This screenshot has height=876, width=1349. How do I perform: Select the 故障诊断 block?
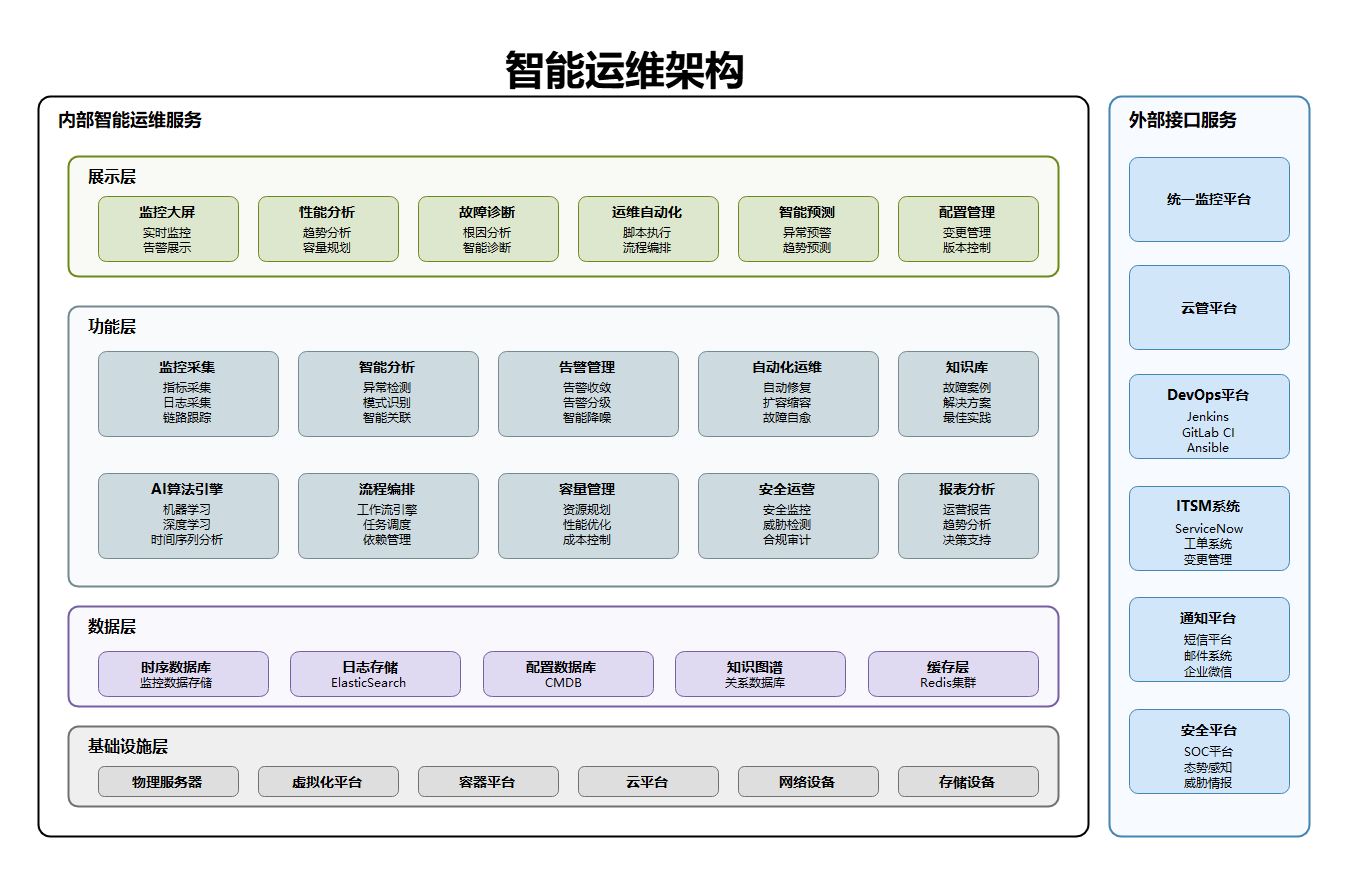pyautogui.click(x=488, y=229)
